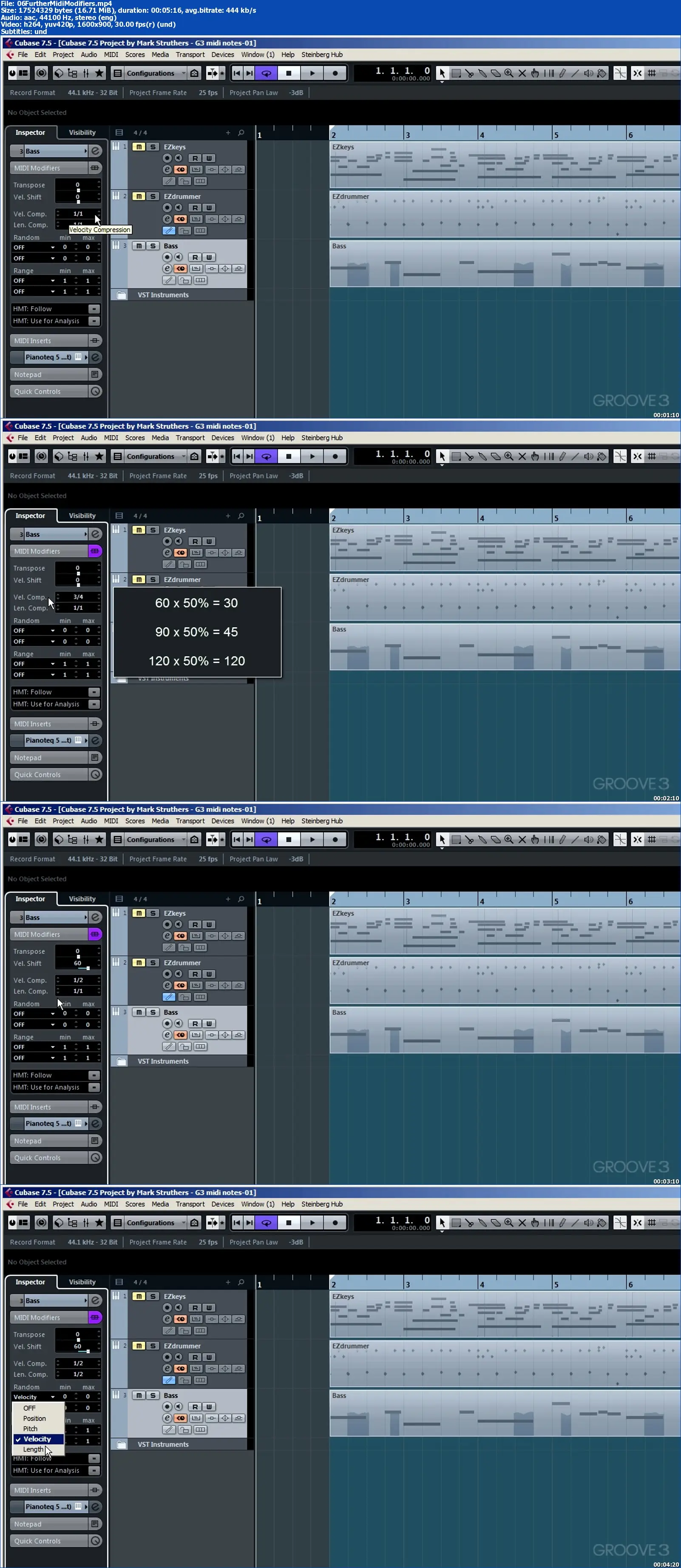The image size is (681, 1568).
Task: Activate the Zoom magnifier tool in second frame
Action: [x=509, y=456]
